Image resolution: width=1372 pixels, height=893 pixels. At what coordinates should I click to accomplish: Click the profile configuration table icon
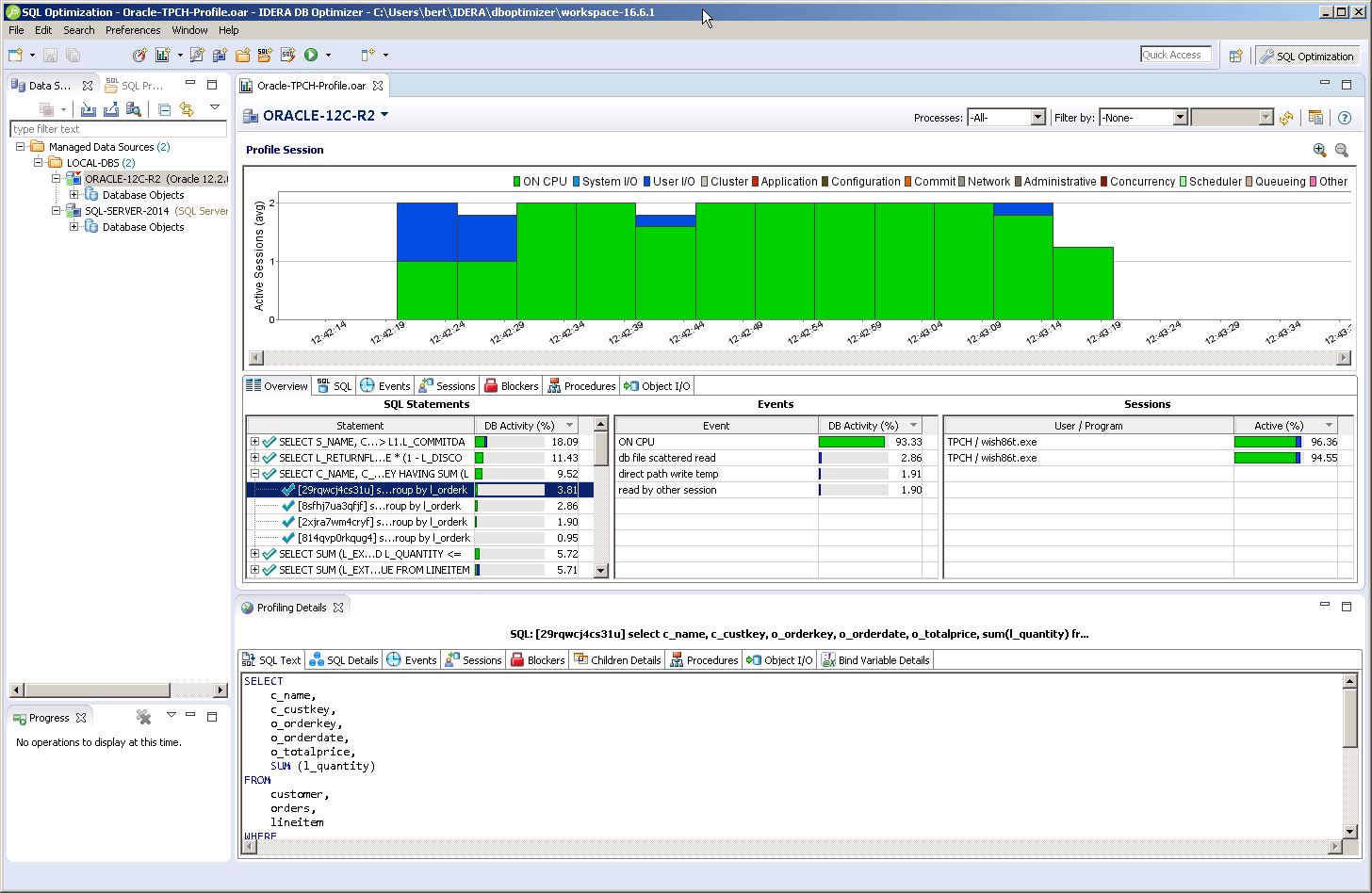(x=1315, y=118)
